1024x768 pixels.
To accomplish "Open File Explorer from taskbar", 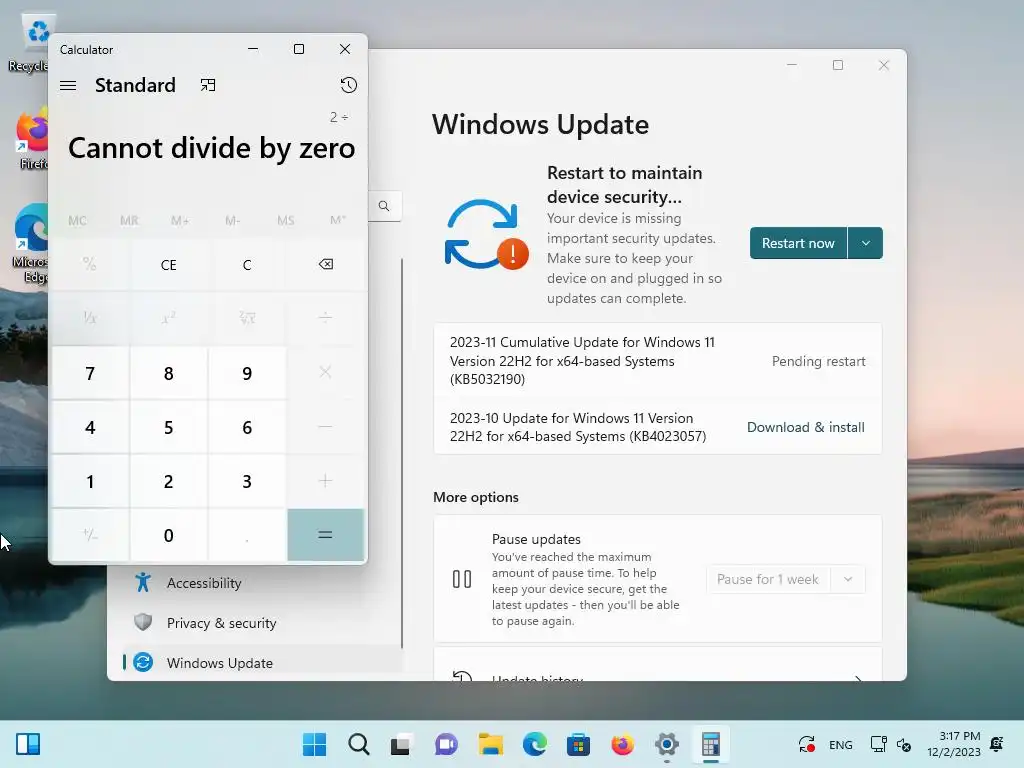I will pos(490,744).
